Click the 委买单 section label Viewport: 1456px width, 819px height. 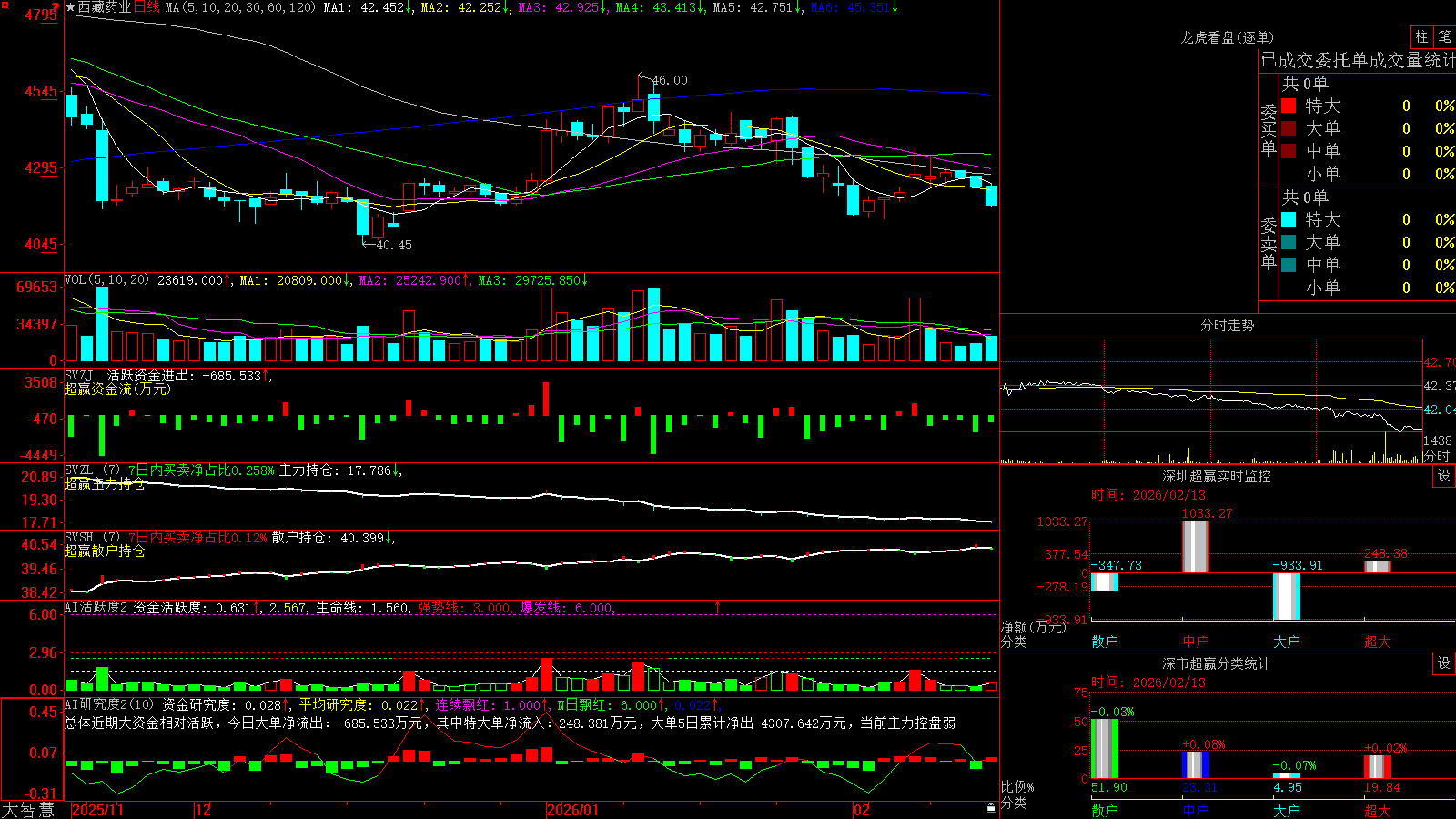click(1269, 129)
